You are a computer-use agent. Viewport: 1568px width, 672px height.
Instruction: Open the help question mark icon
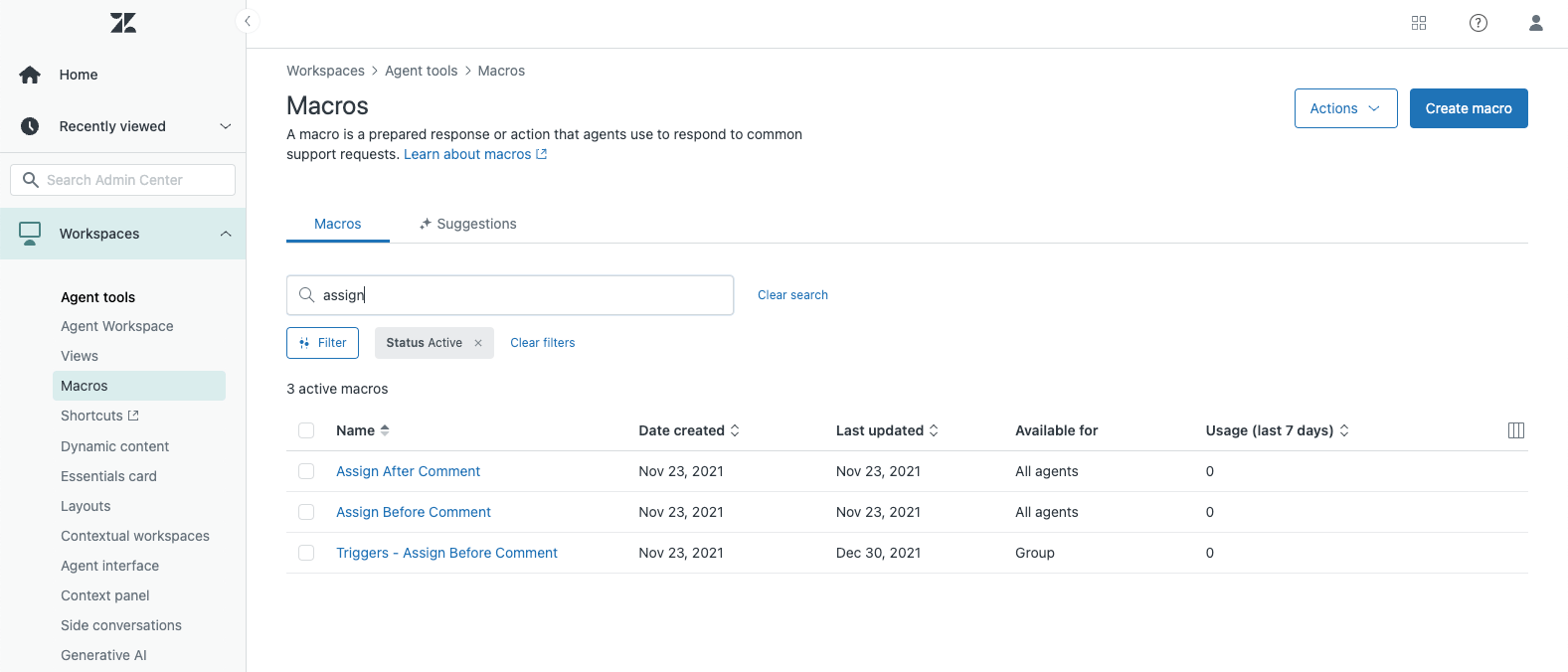point(1479,23)
